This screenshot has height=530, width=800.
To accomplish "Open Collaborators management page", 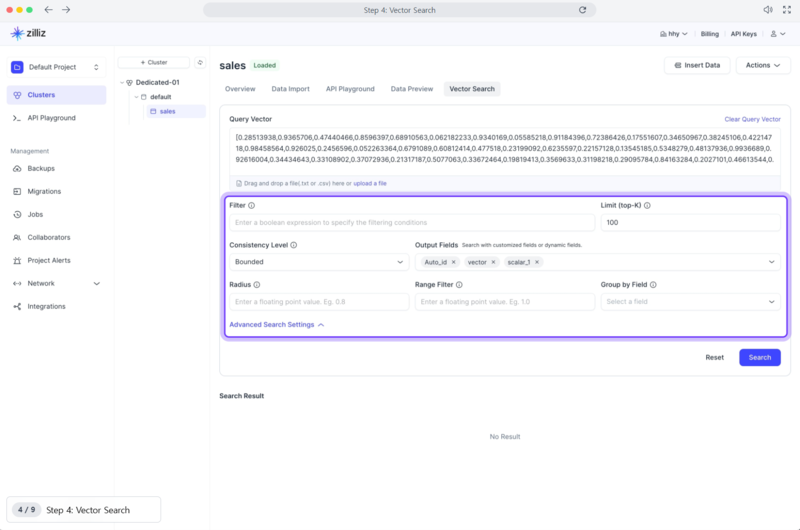I will pyautogui.click(x=48, y=237).
